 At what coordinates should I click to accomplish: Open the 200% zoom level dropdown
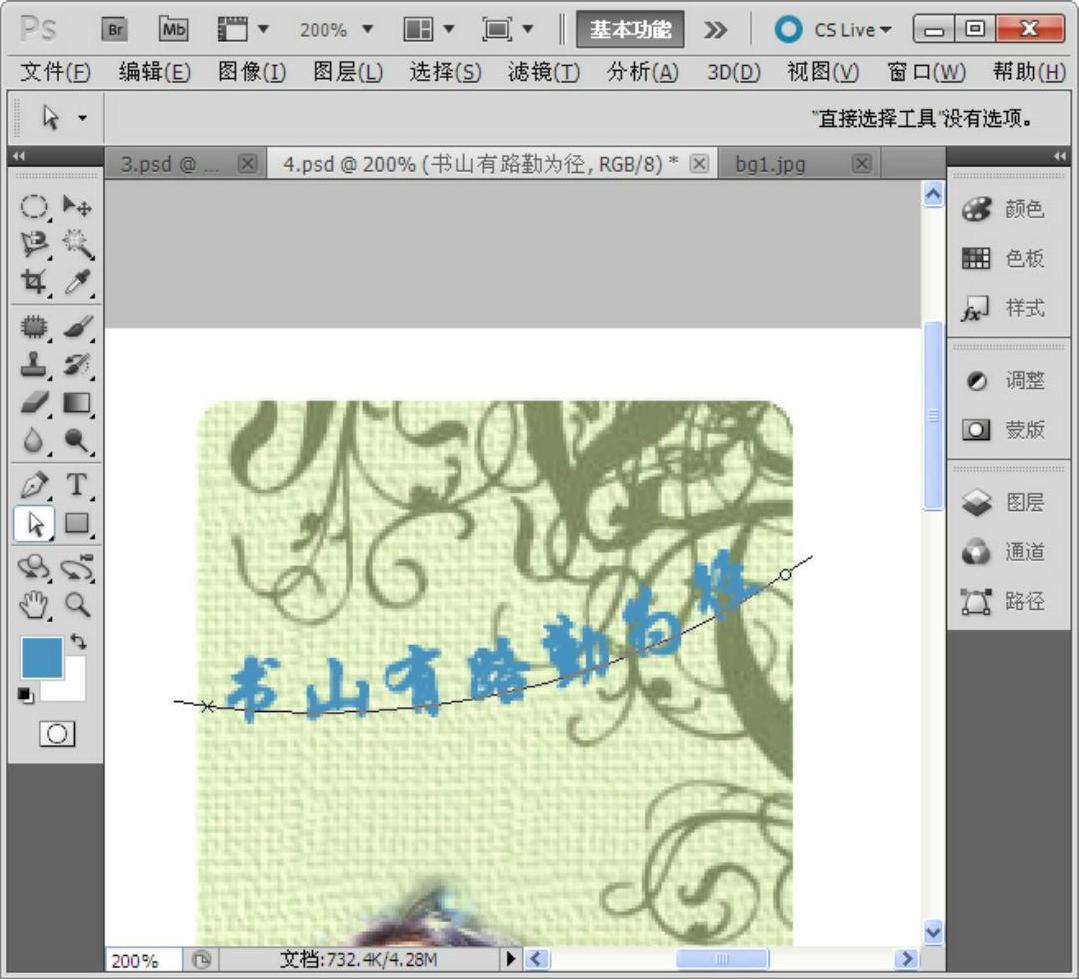click(x=336, y=30)
